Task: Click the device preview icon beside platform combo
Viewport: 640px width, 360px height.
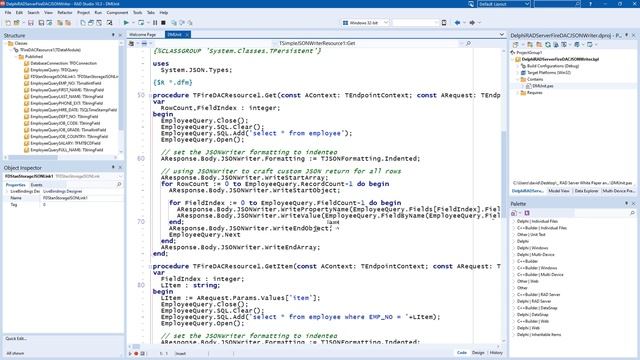Action: pyautogui.click(x=444, y=23)
